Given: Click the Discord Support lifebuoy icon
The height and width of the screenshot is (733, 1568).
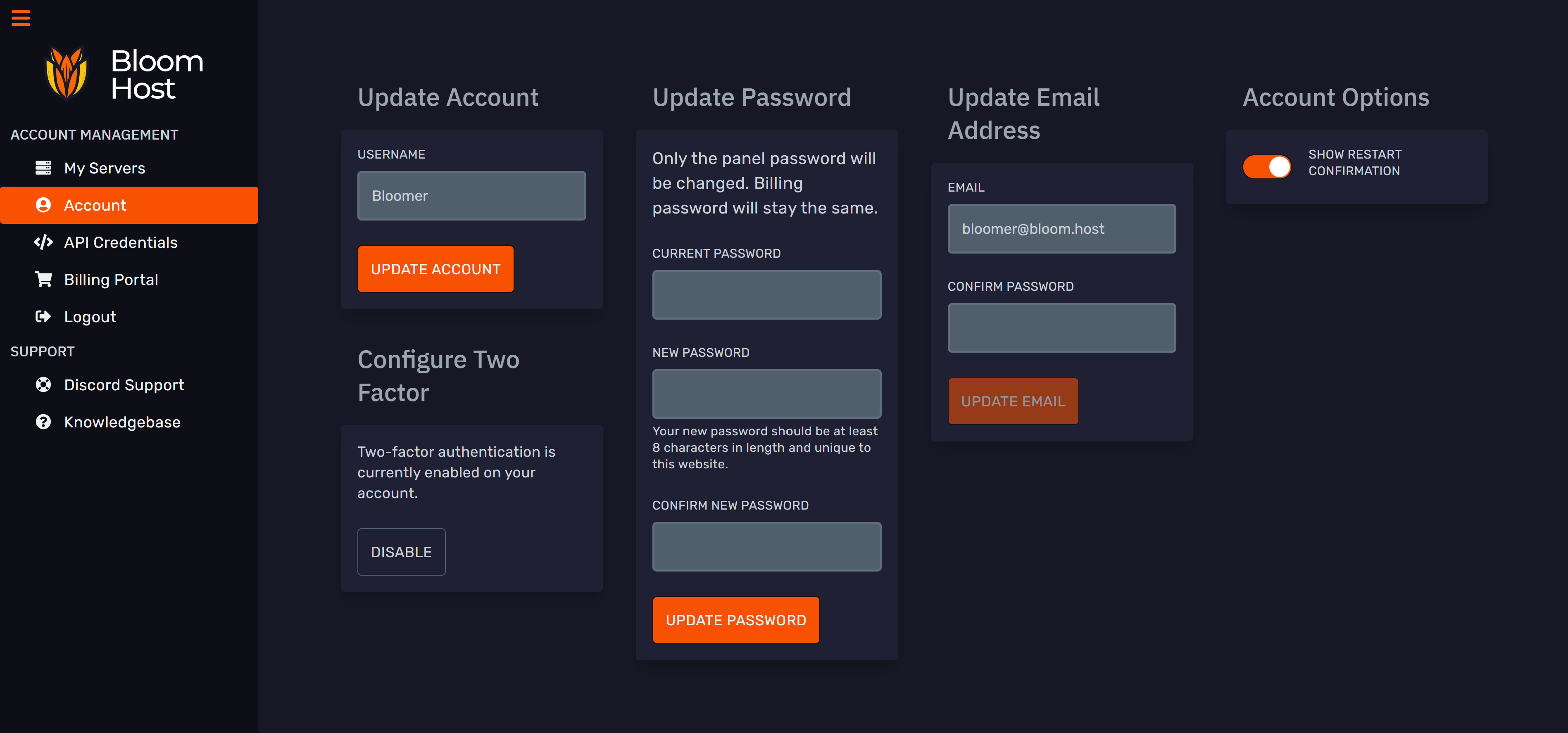Looking at the screenshot, I should [43, 384].
